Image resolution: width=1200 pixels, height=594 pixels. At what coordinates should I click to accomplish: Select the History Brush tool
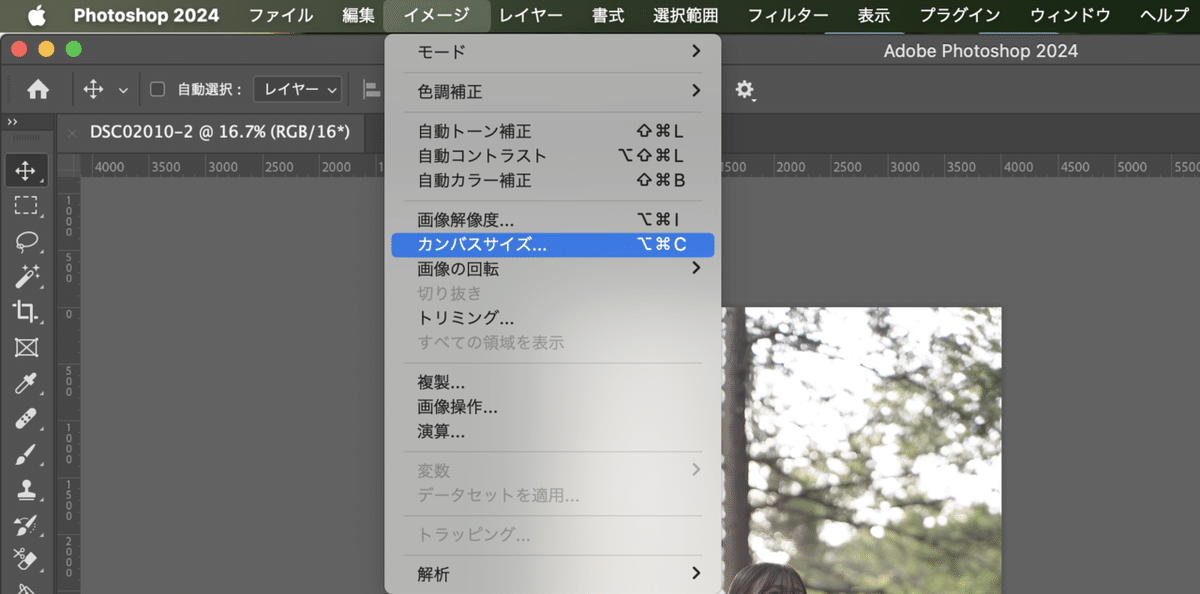tap(25, 525)
